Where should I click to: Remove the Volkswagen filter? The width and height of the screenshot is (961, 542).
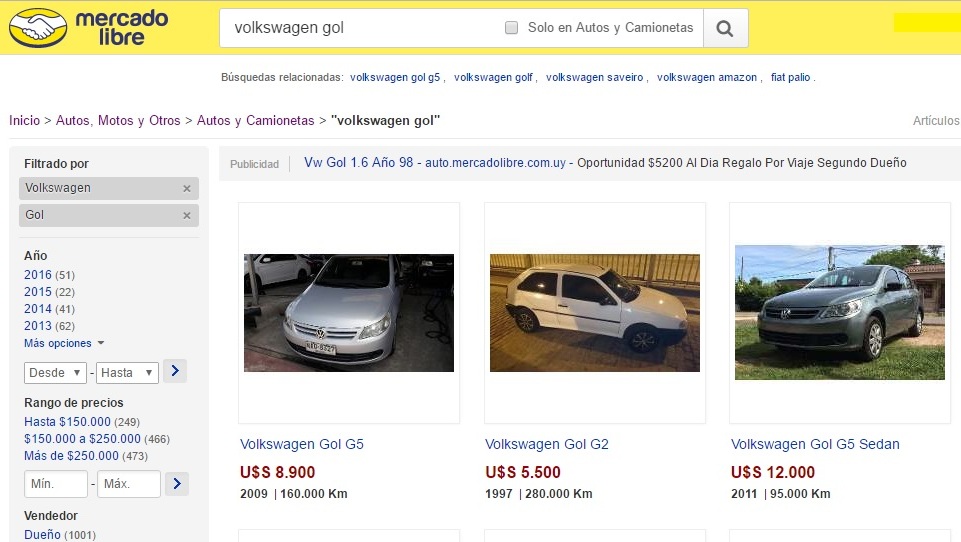click(x=187, y=189)
